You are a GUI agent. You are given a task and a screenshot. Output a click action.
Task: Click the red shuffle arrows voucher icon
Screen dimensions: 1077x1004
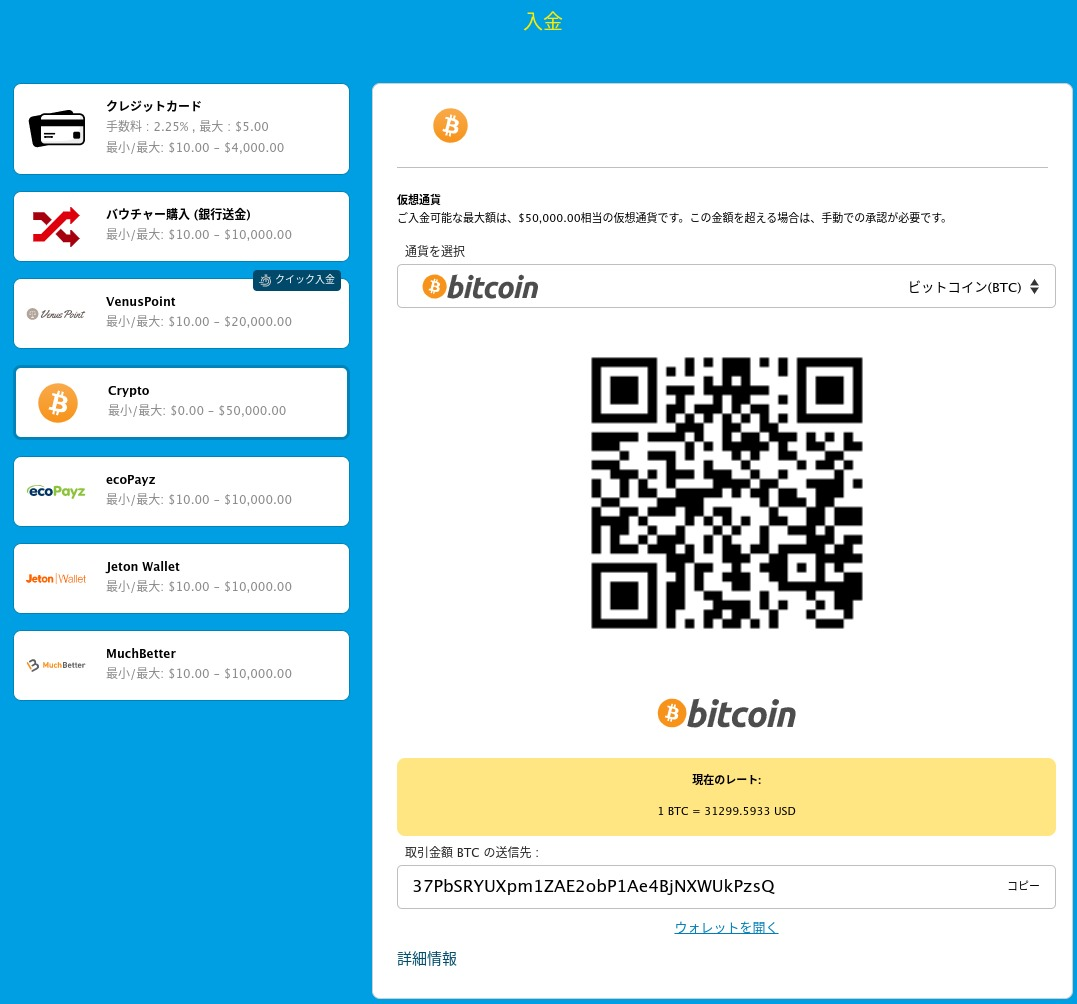coord(56,227)
